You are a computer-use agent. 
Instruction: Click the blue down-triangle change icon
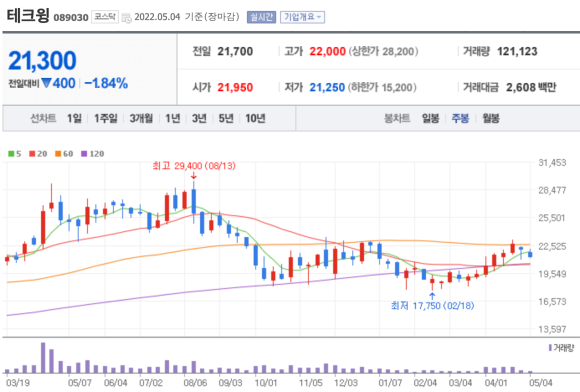tap(46, 83)
